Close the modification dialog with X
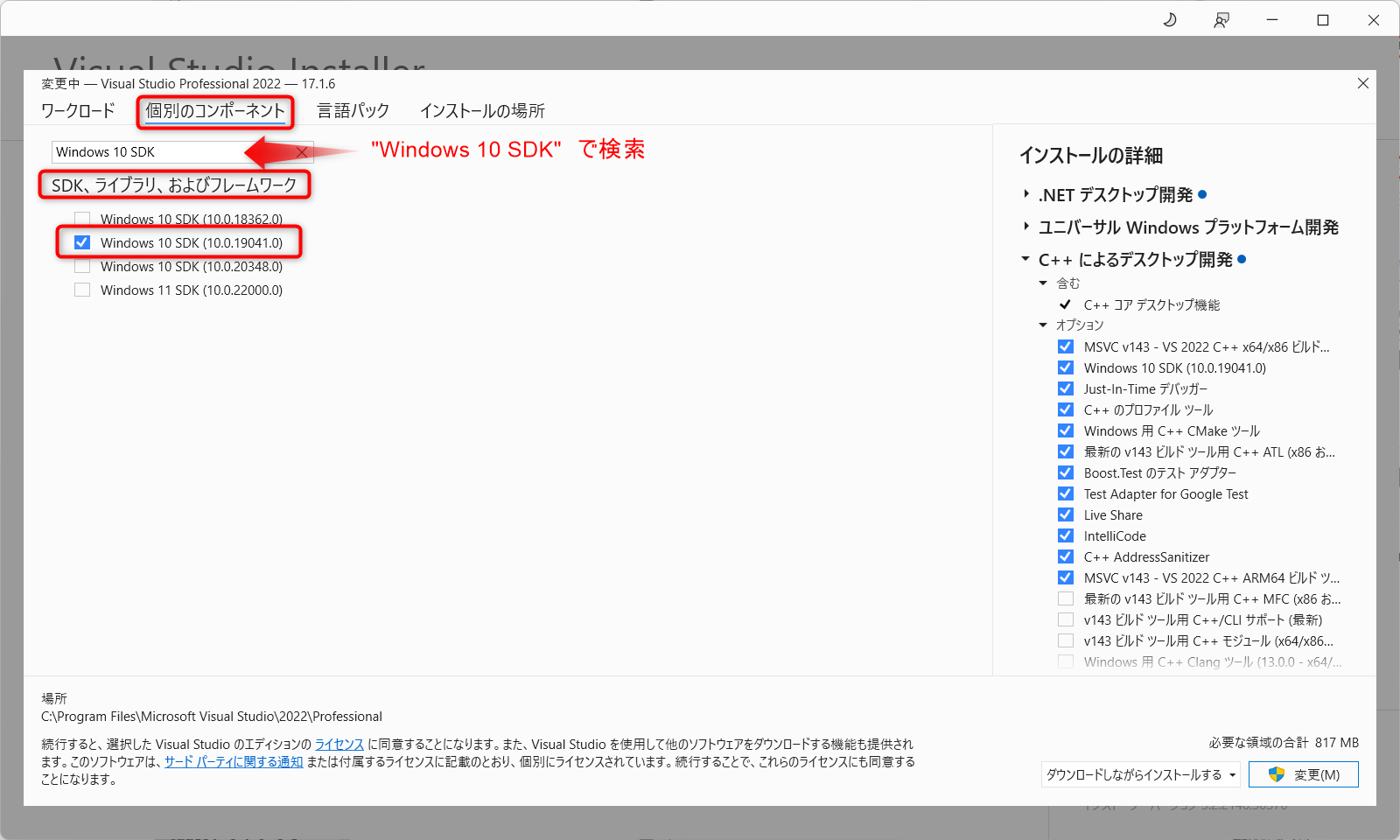Screen dimensions: 1400x840 [x=1363, y=83]
